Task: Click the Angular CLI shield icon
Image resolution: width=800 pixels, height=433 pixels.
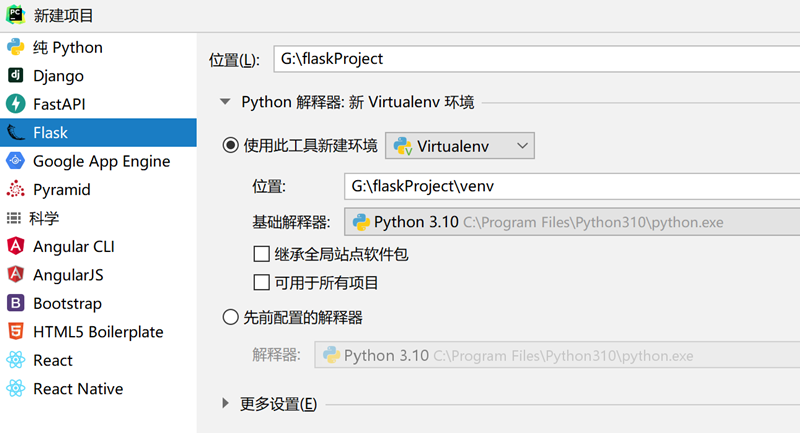Action: [15, 246]
